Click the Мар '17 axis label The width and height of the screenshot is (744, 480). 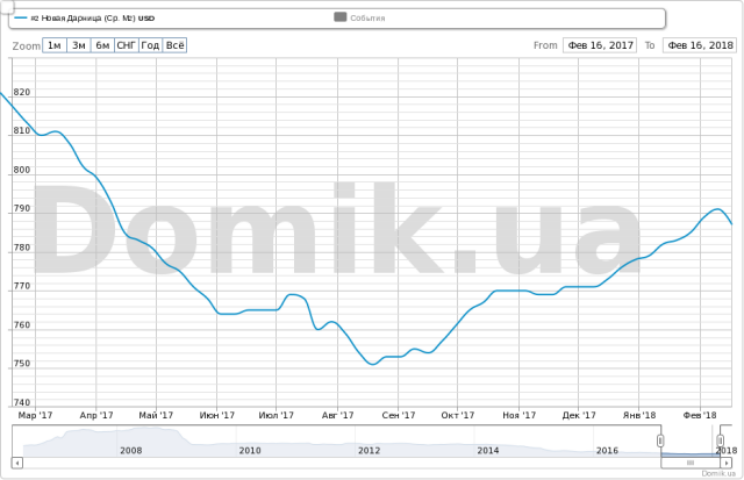[35, 415]
